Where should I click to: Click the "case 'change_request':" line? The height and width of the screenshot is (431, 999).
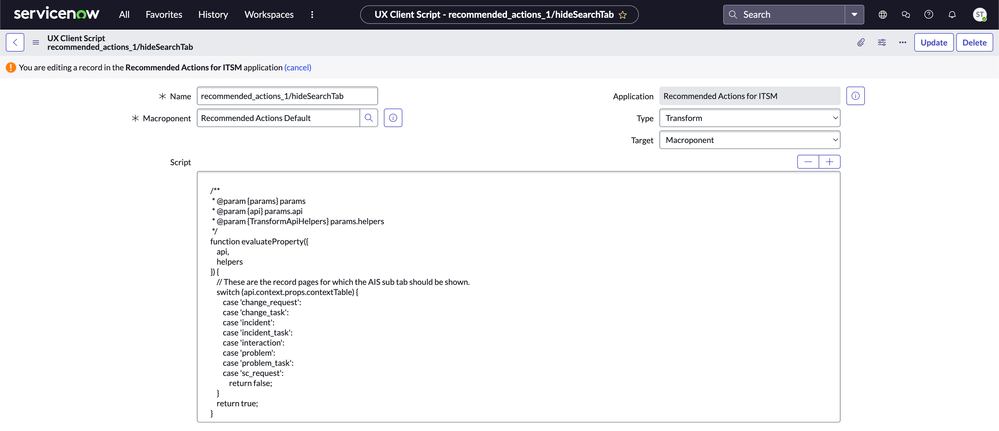[262, 302]
